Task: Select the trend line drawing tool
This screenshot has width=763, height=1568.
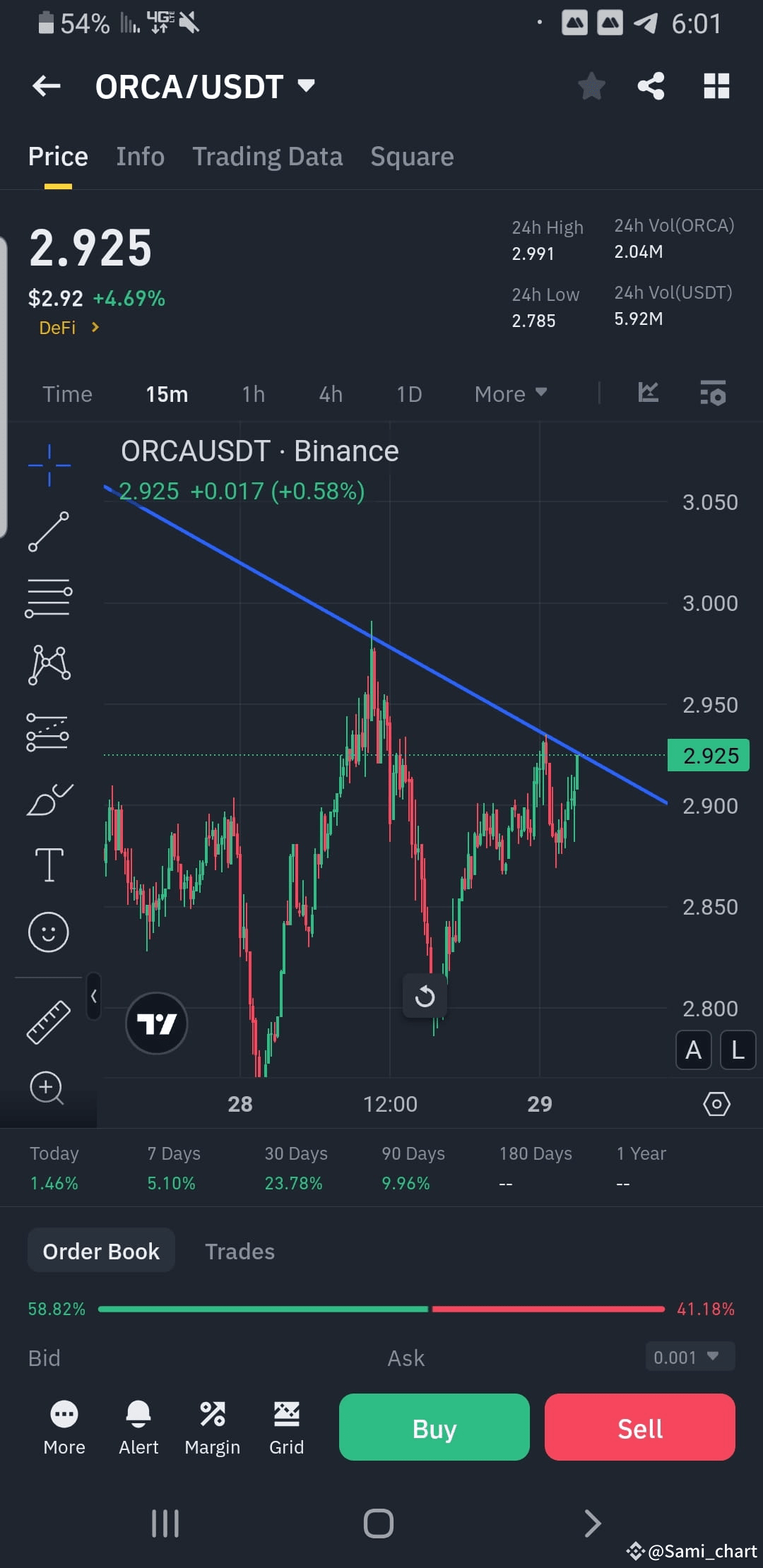Action: click(49, 532)
